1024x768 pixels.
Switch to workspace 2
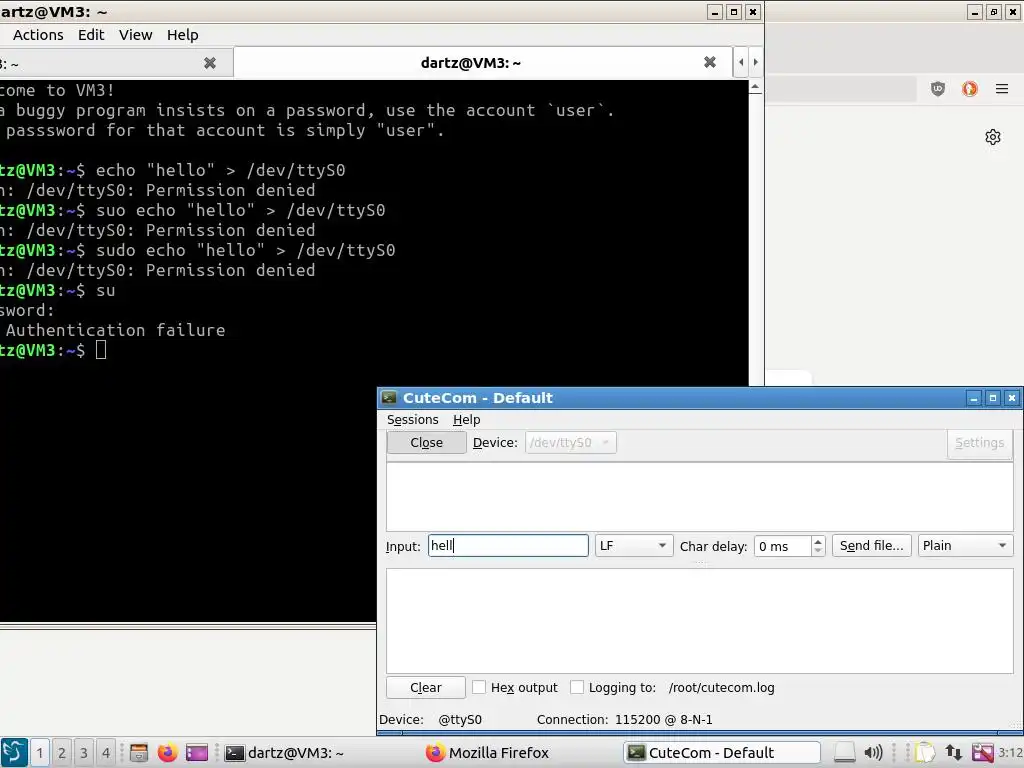pos(61,752)
